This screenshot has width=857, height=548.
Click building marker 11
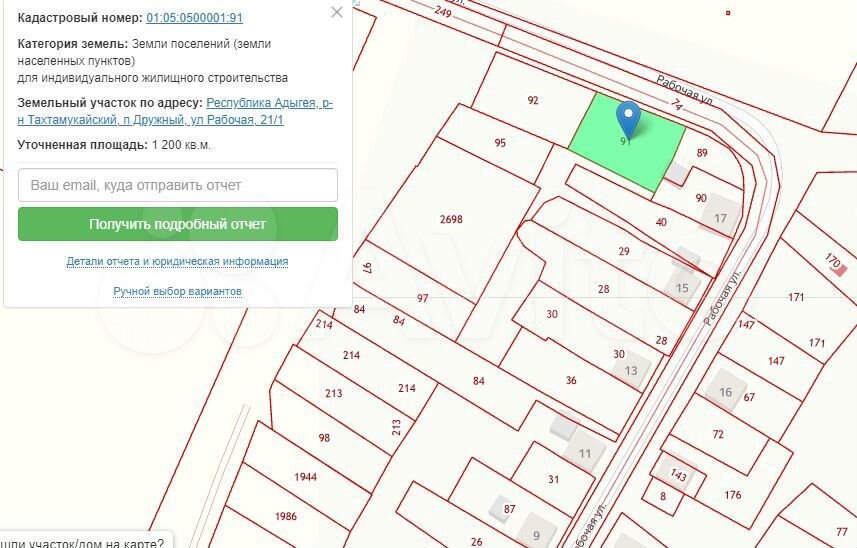pos(585,453)
